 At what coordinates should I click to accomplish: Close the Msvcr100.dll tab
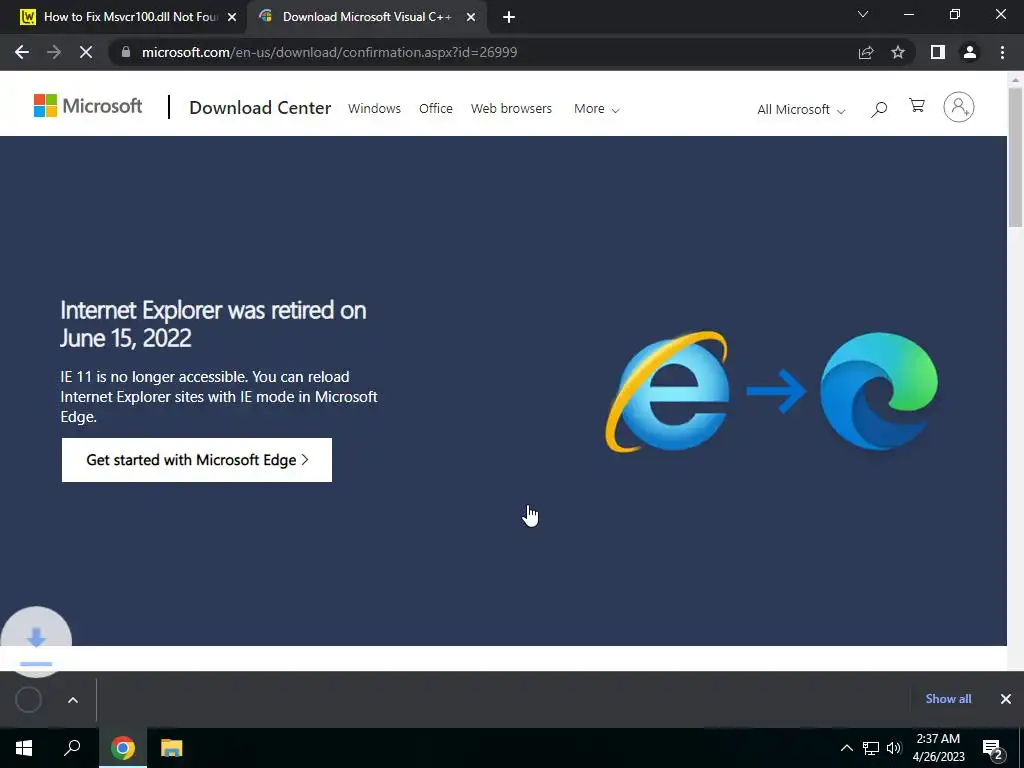[x=232, y=18]
